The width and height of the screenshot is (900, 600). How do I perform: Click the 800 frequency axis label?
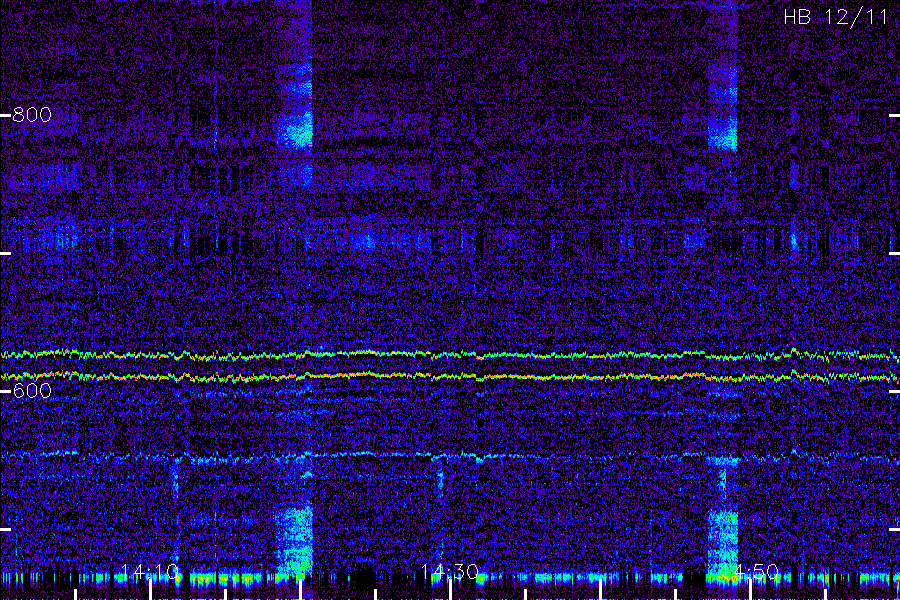(x=32, y=115)
